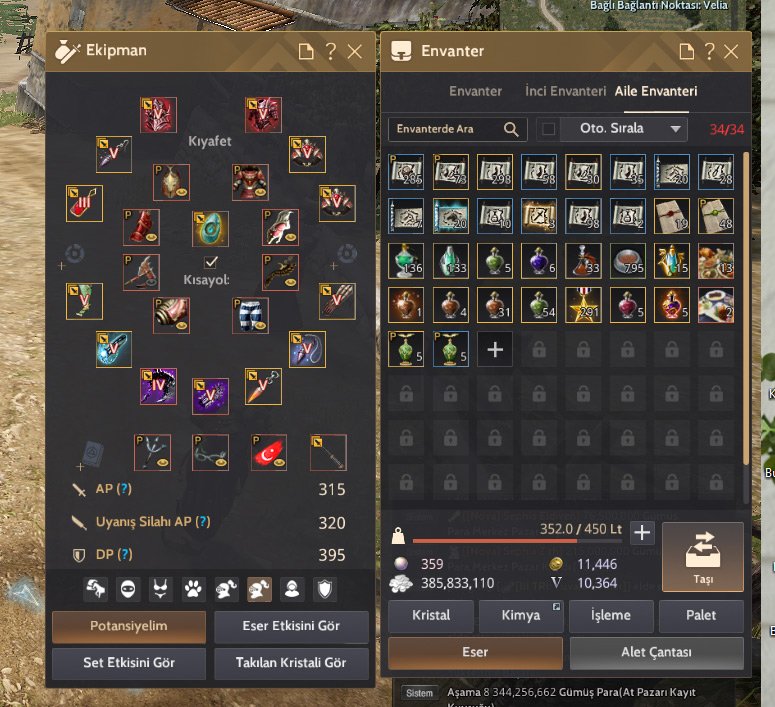Select the ninja mask view icon
This screenshot has width=775, height=707.
(x=128, y=589)
